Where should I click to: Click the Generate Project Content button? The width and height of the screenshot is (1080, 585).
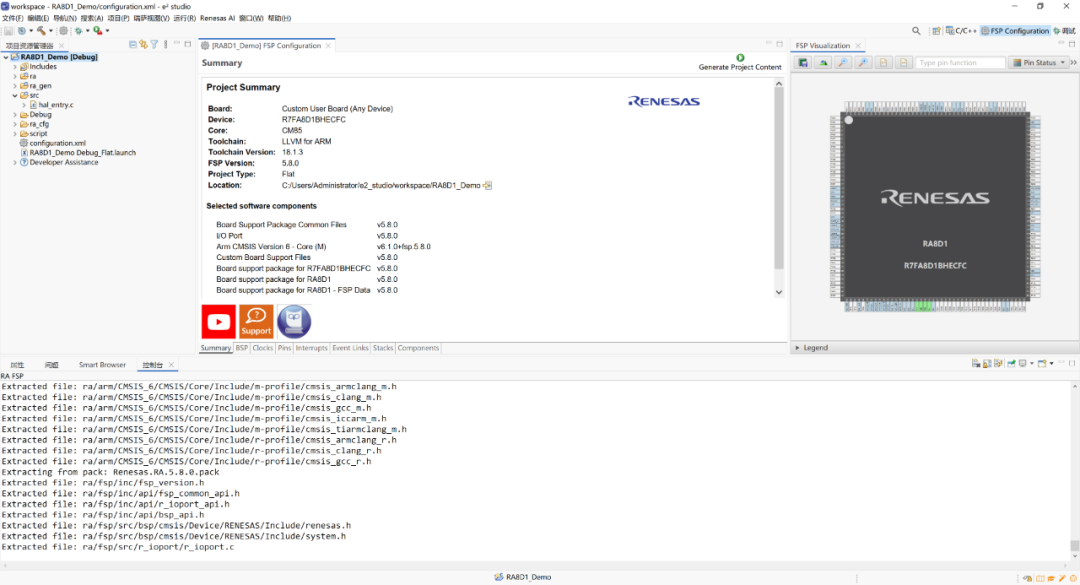coord(740,63)
